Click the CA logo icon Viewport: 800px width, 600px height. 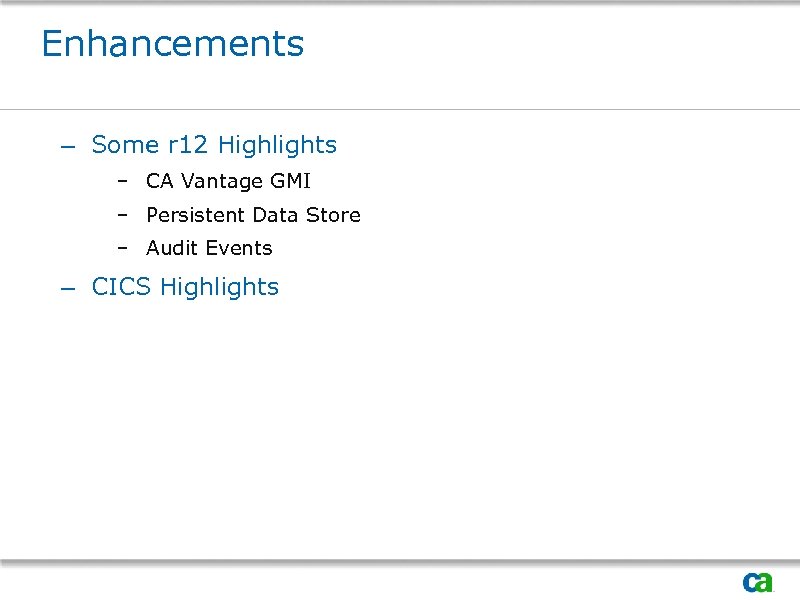coord(757,582)
